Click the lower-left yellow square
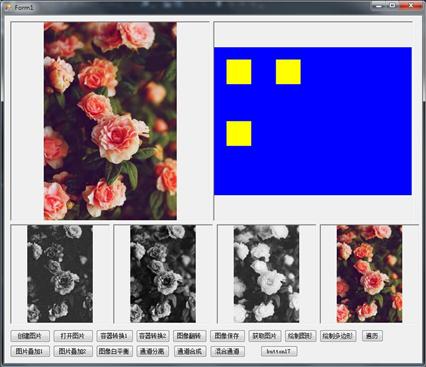 pyautogui.click(x=239, y=134)
